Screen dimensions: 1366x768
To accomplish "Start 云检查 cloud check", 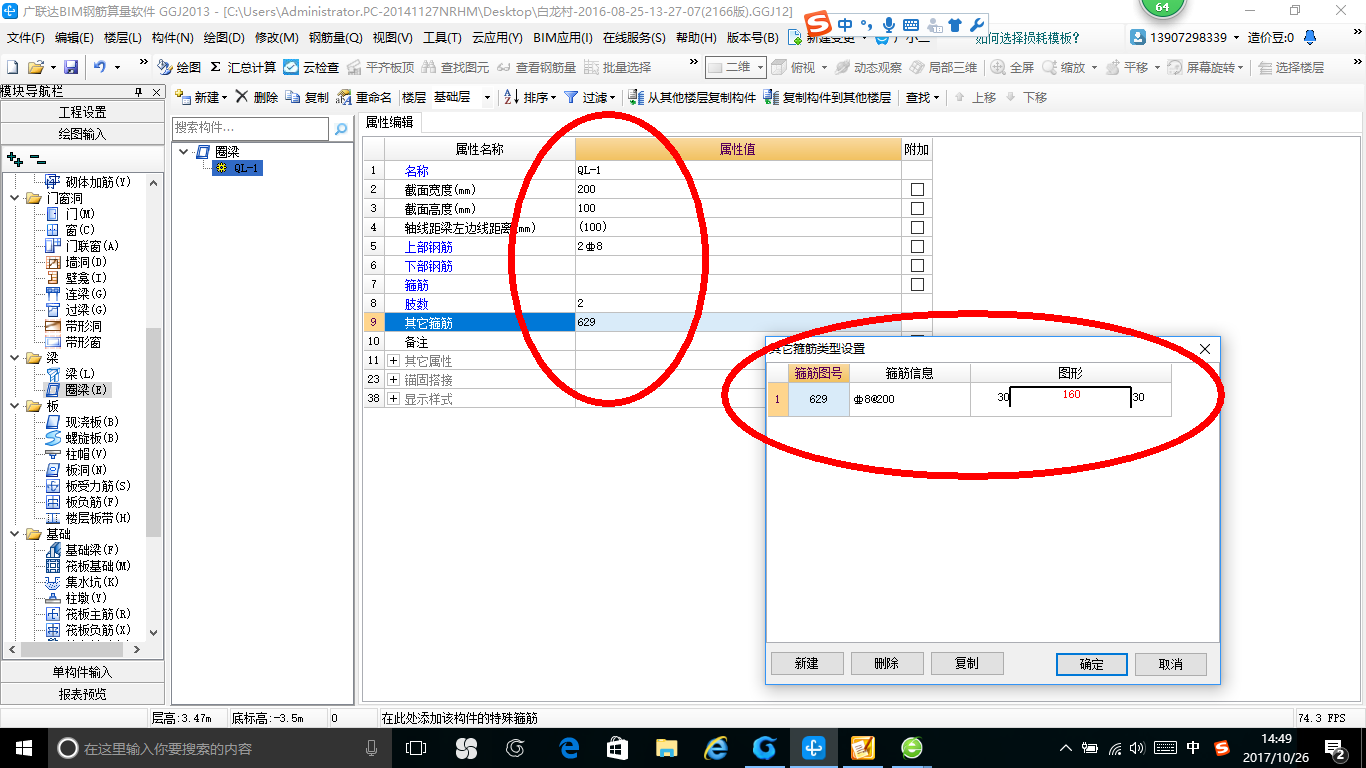I will point(311,67).
